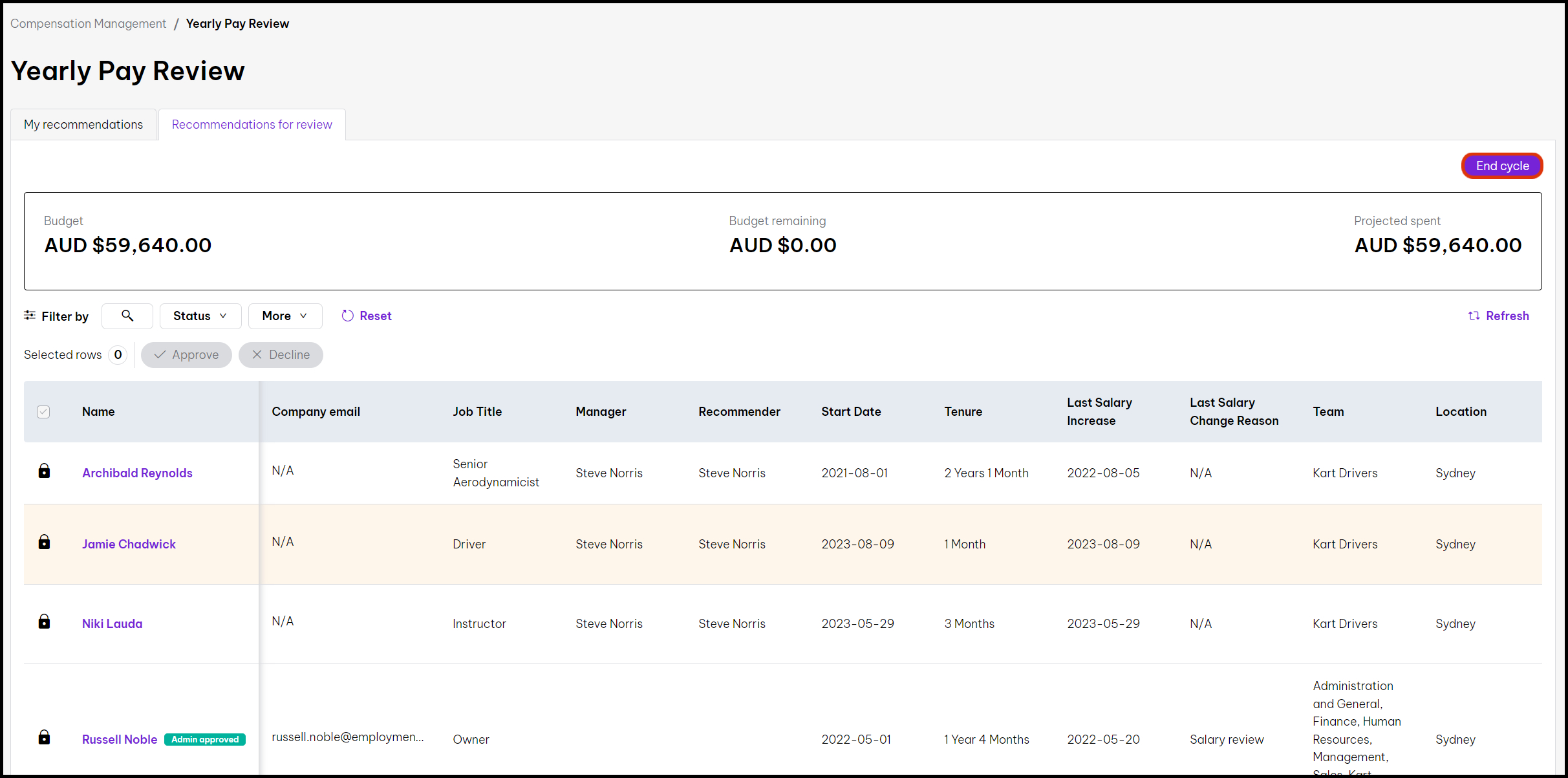
Task: Click lock icon beside Archibald Reynolds
Action: [44, 471]
